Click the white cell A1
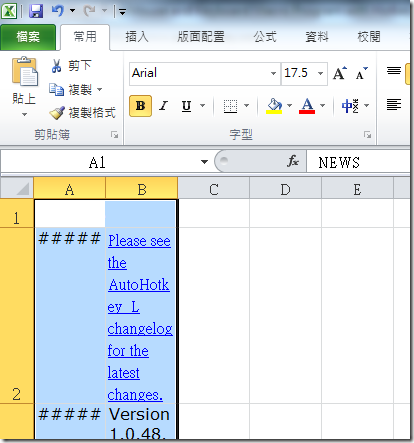Image resolution: width=414 pixels, height=443 pixels. coord(70,214)
